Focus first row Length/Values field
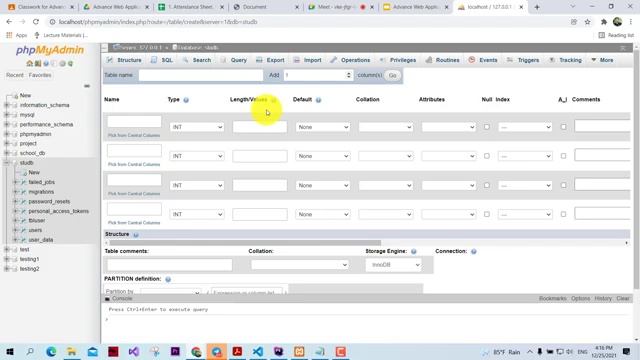The image size is (640, 360). click(260, 127)
